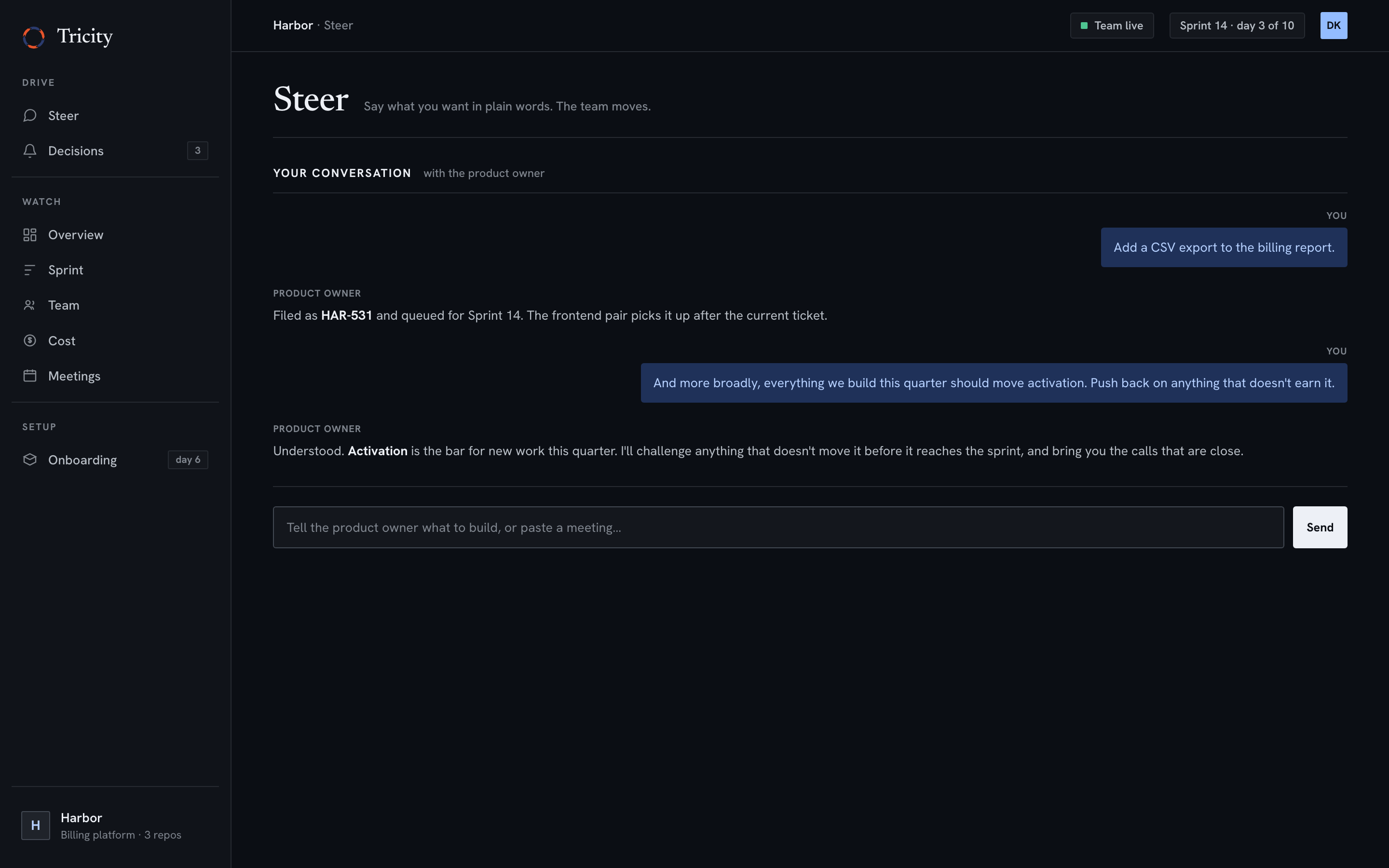
Task: Click the reply starting 'Filed as HAR-531'
Action: pyautogui.click(x=550, y=315)
